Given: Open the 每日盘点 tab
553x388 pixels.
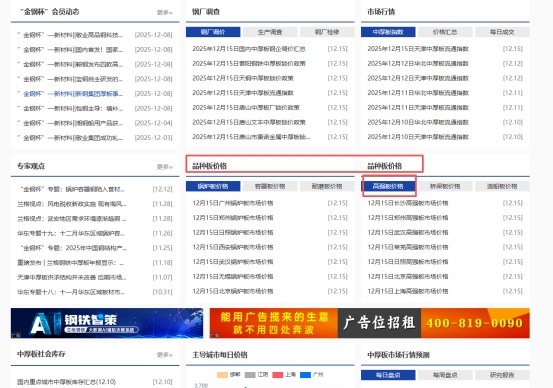Looking at the screenshot, I should click(x=388, y=375).
